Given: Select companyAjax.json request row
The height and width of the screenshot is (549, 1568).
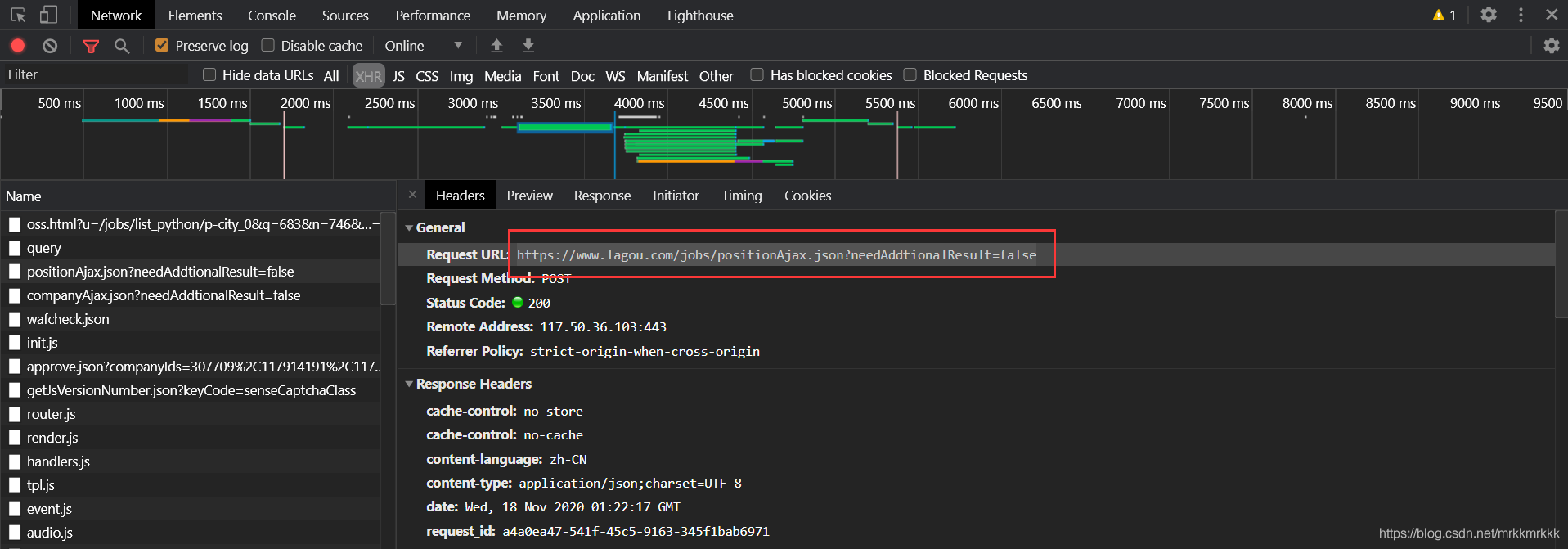Looking at the screenshot, I should coord(191,295).
